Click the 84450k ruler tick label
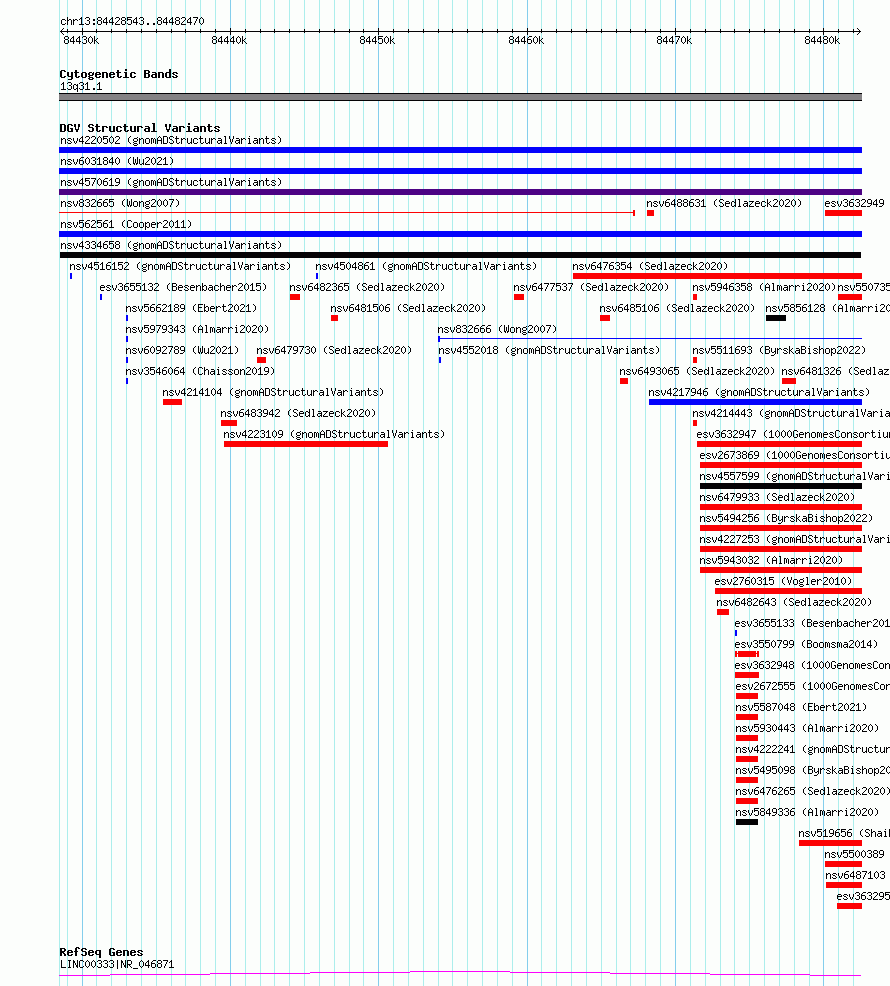The width and height of the screenshot is (890, 986). [377, 40]
